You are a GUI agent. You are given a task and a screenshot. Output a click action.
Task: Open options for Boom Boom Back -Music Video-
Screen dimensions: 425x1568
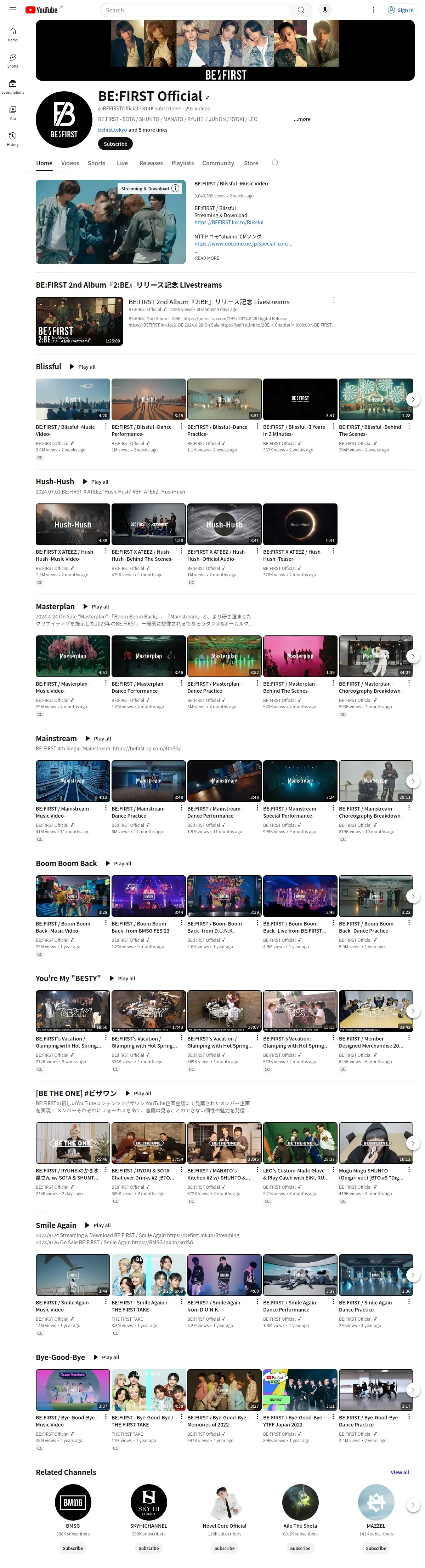(x=106, y=923)
